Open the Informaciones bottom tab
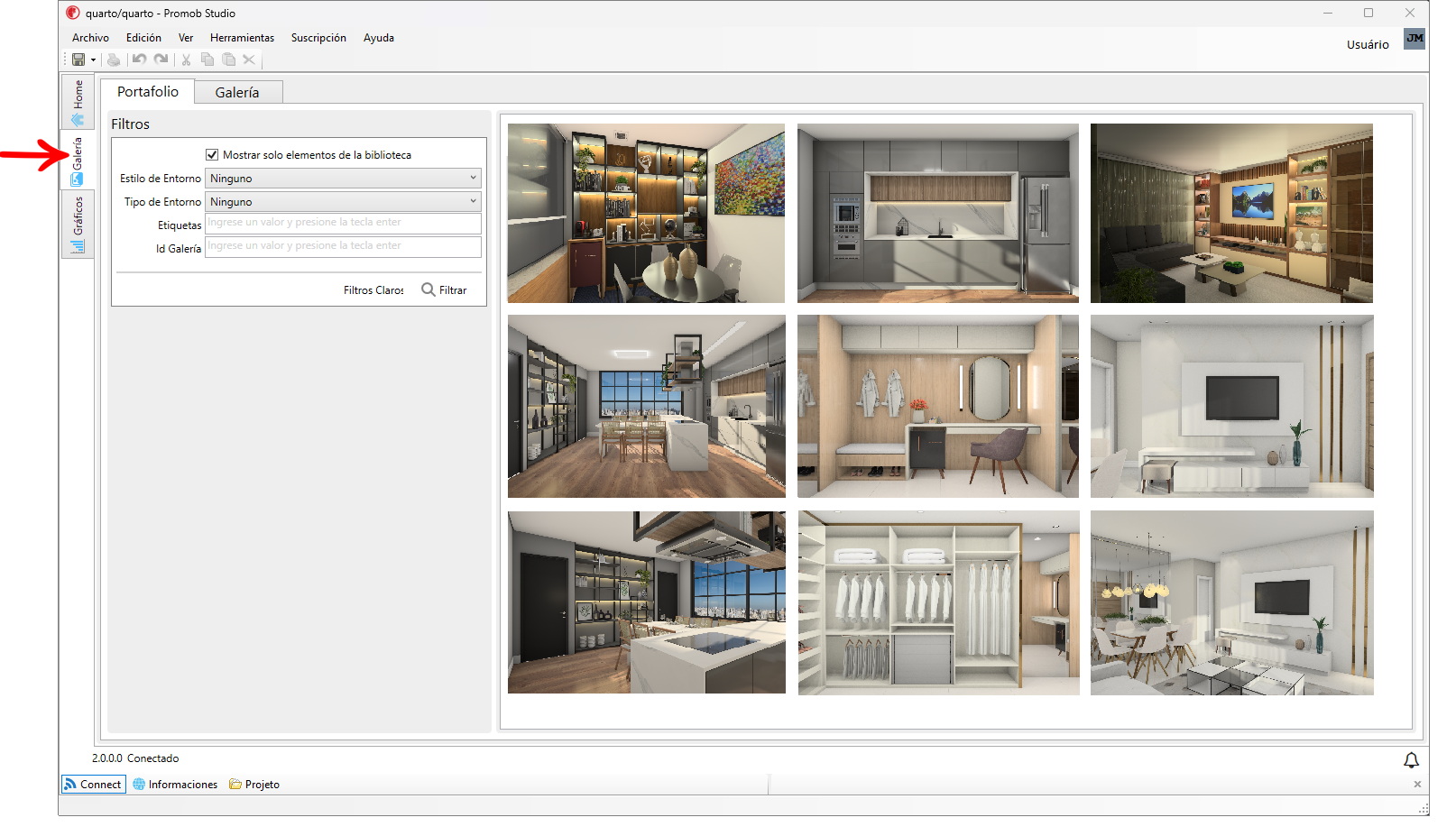Screen dimensions: 1456x836 click(x=175, y=785)
